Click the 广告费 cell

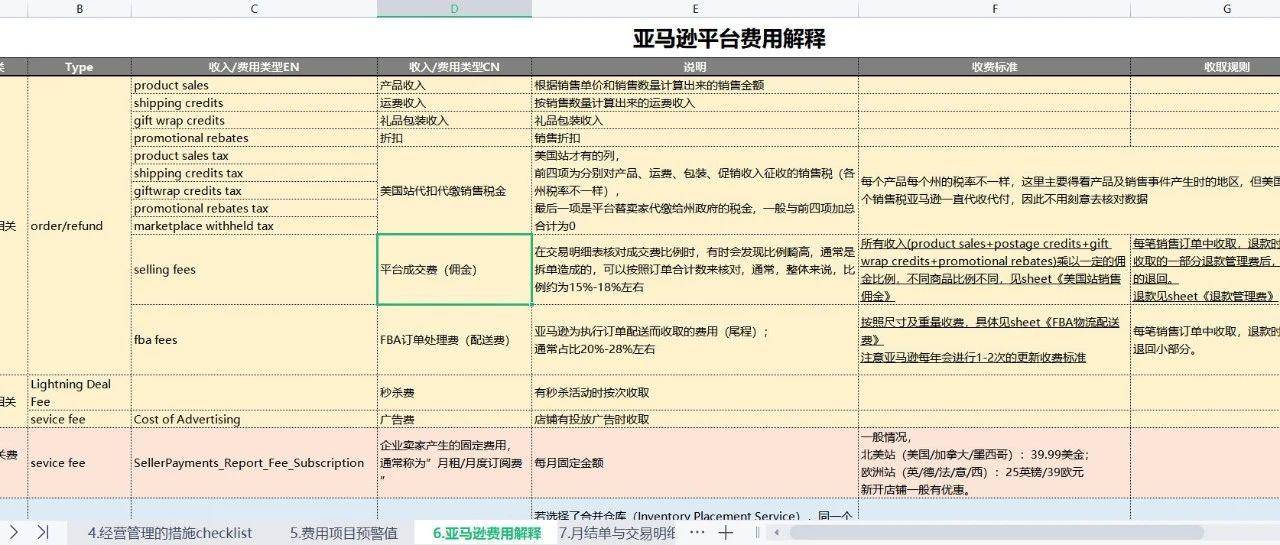pyautogui.click(x=454, y=419)
